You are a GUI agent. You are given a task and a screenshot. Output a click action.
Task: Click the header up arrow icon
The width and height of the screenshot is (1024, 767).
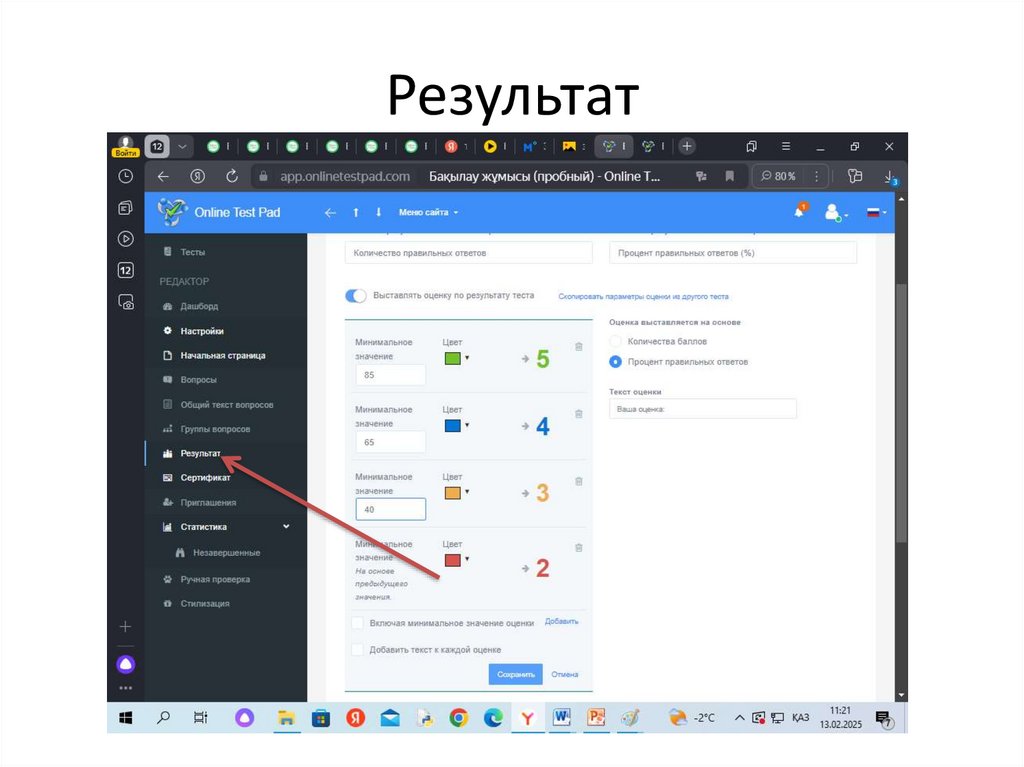point(356,212)
